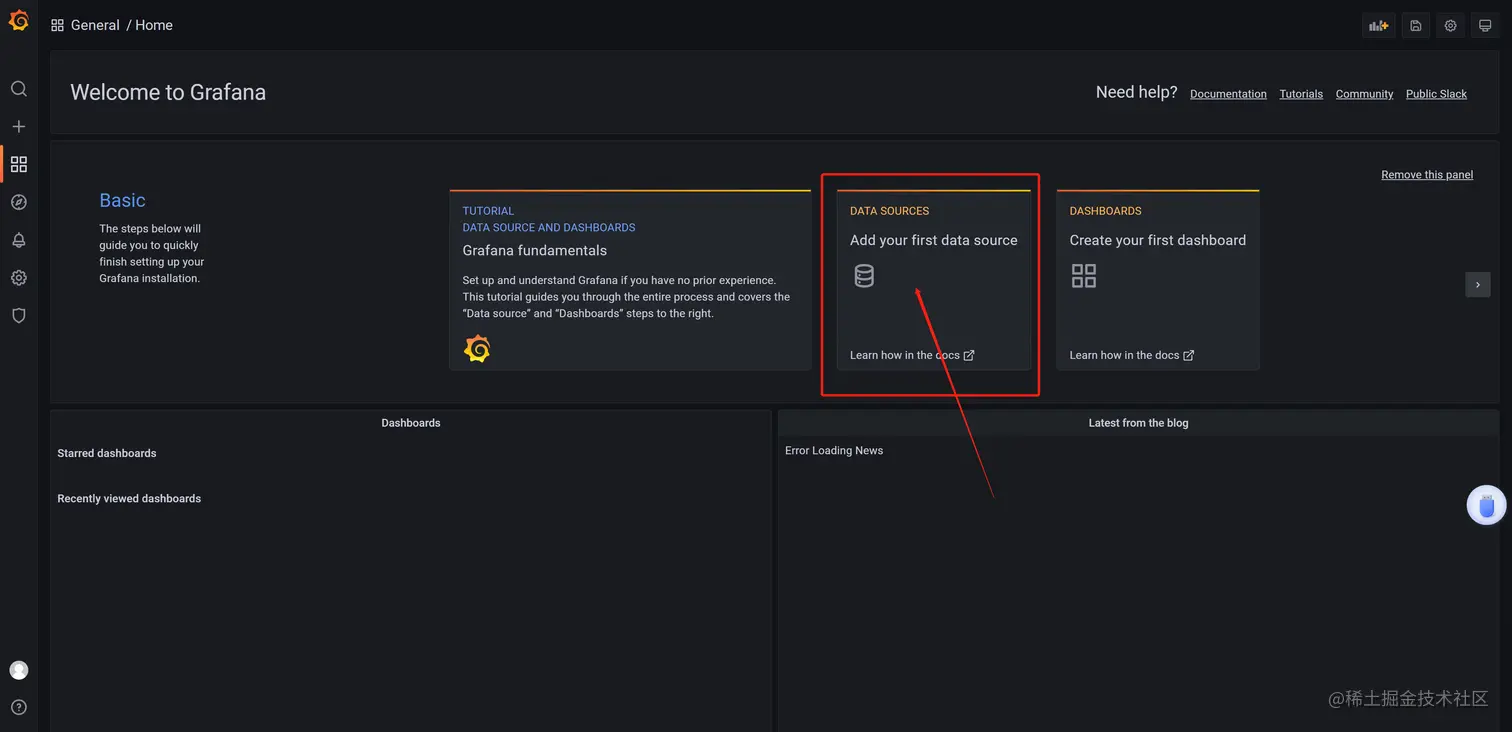This screenshot has height=732, width=1512.
Task: Click Create your first dashboard
Action: (1158, 240)
